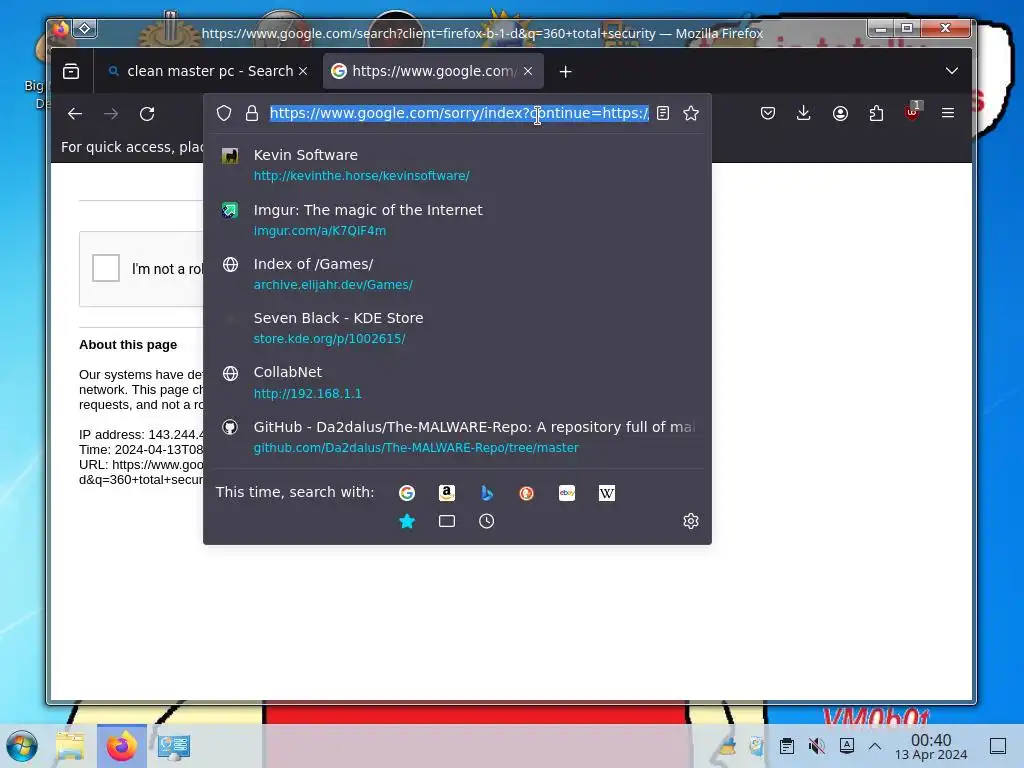
Task: Open the clipboard tray icon
Action: pyautogui.click(x=787, y=746)
